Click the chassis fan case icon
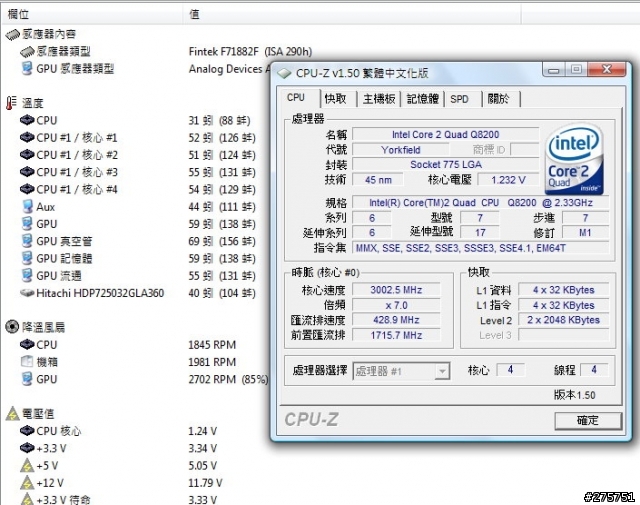 pyautogui.click(x=27, y=361)
